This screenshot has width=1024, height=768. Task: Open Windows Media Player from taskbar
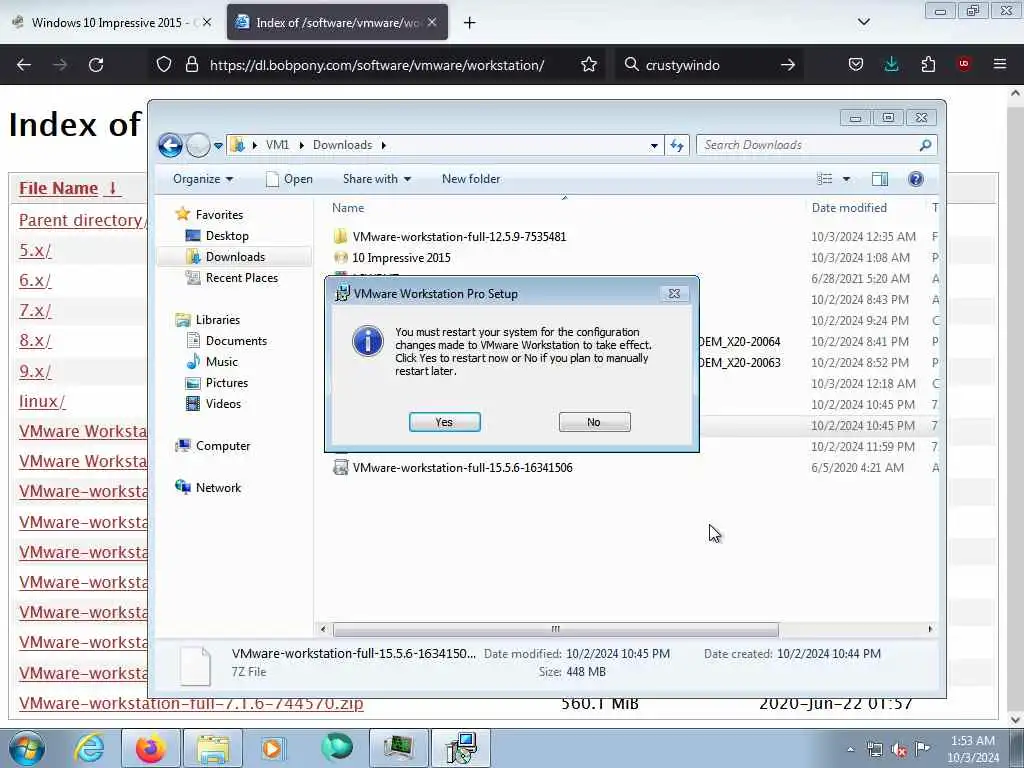(274, 748)
